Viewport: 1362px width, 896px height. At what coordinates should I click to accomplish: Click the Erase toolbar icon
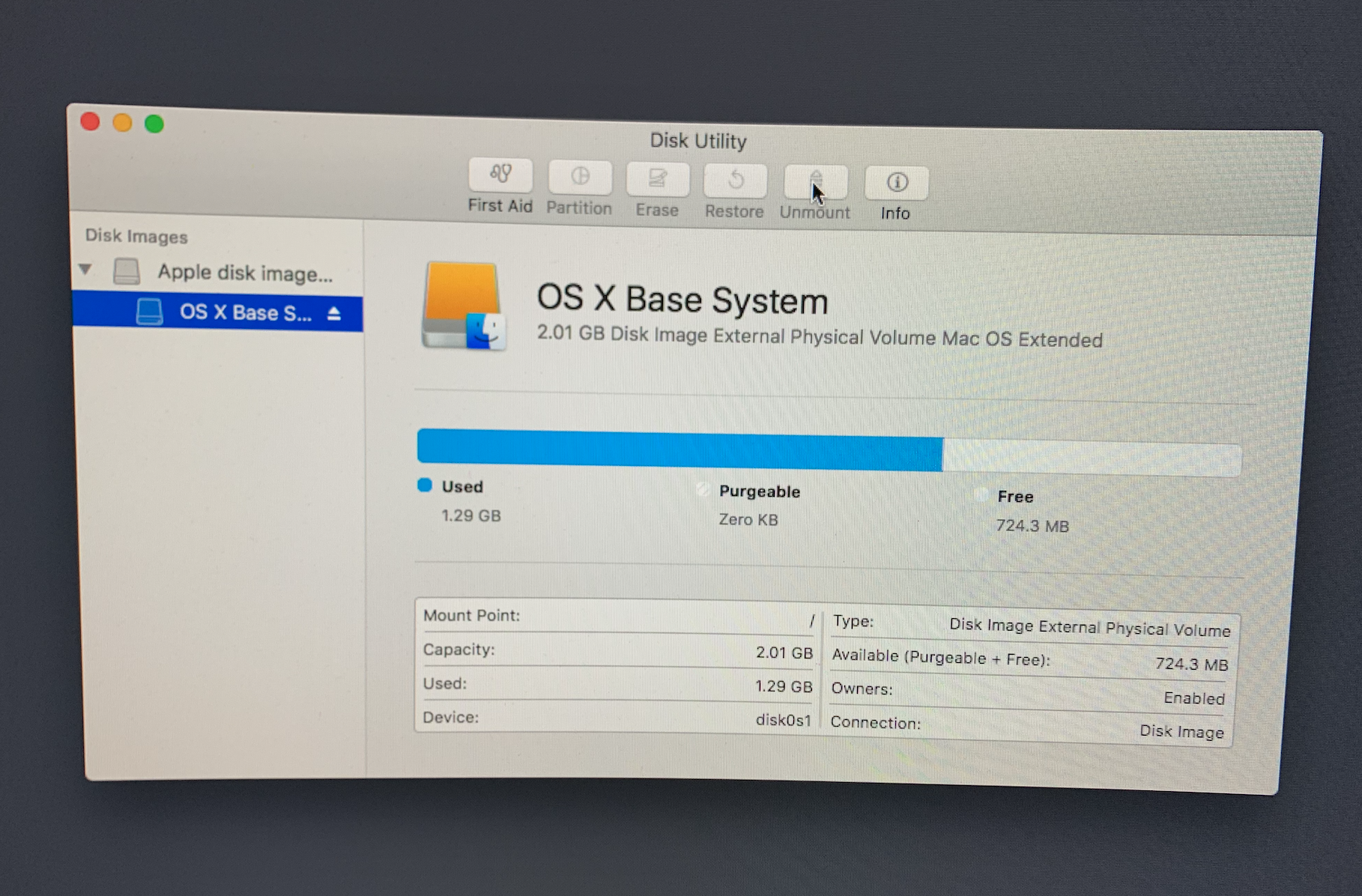click(658, 179)
